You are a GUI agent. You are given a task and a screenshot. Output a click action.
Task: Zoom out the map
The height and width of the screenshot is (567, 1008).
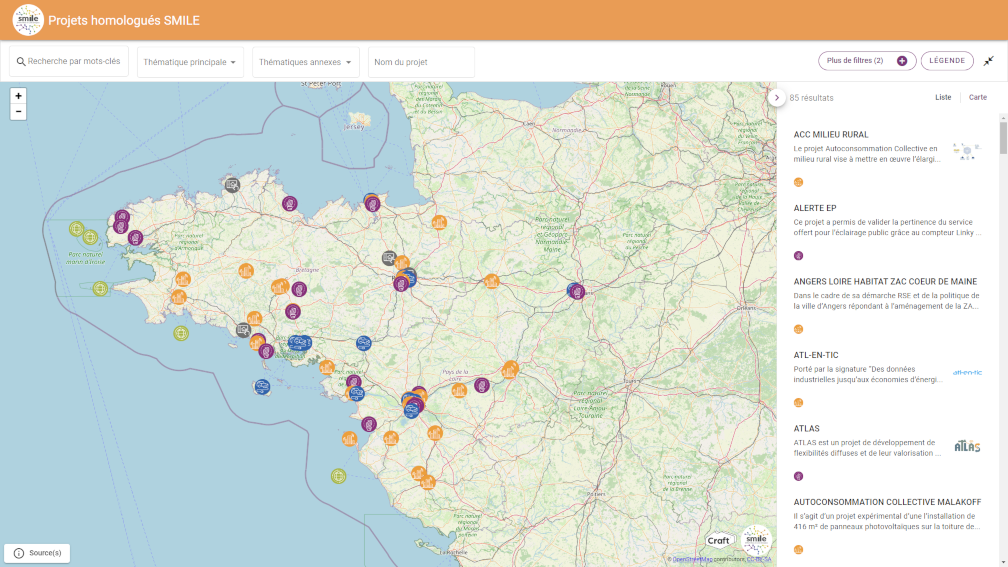(x=19, y=112)
